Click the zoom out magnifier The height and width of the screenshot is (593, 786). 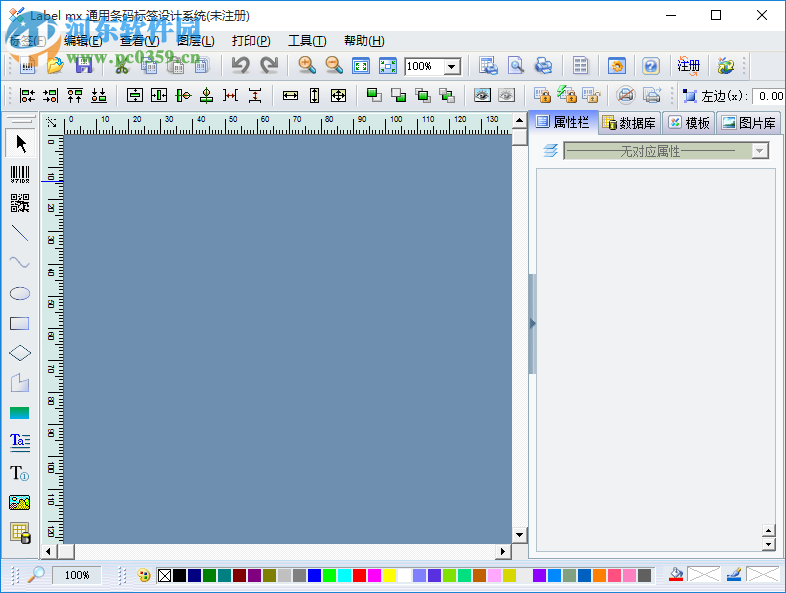click(x=334, y=66)
